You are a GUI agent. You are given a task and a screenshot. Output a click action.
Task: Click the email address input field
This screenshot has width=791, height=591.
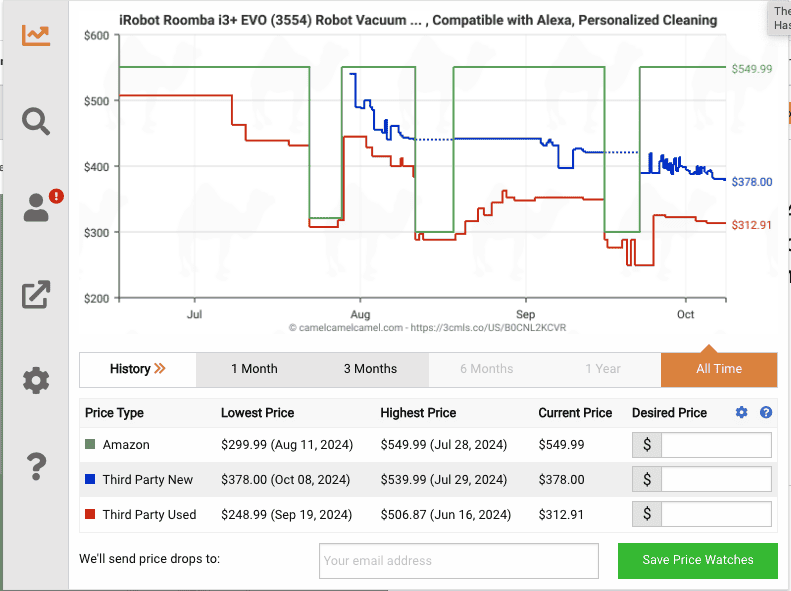(458, 561)
